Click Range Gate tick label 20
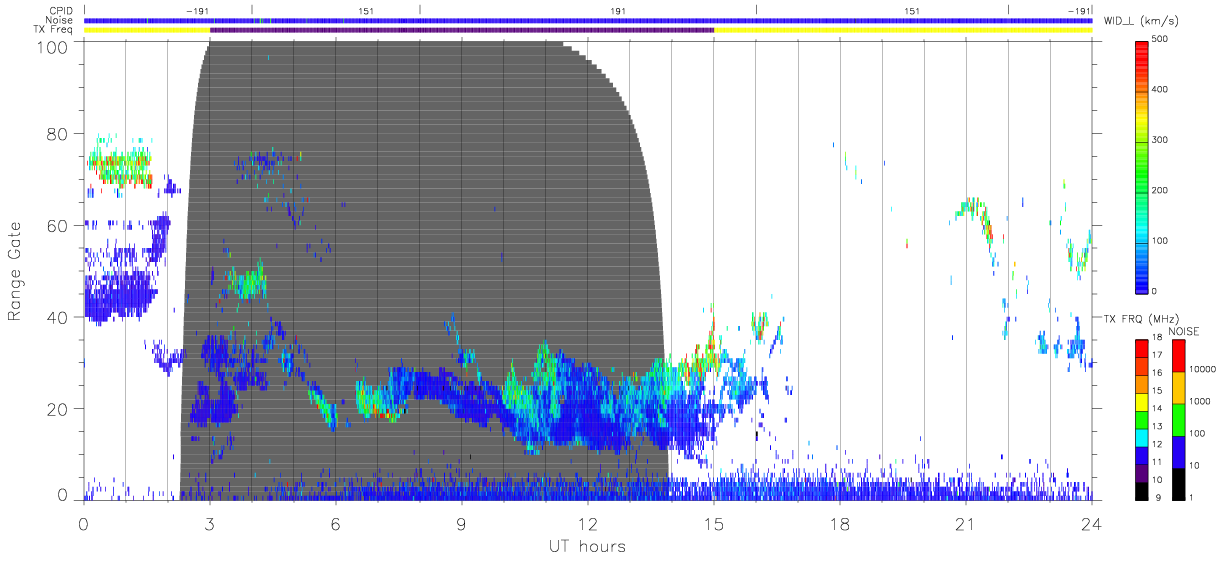This screenshot has width=1228, height=567. pyautogui.click(x=58, y=409)
